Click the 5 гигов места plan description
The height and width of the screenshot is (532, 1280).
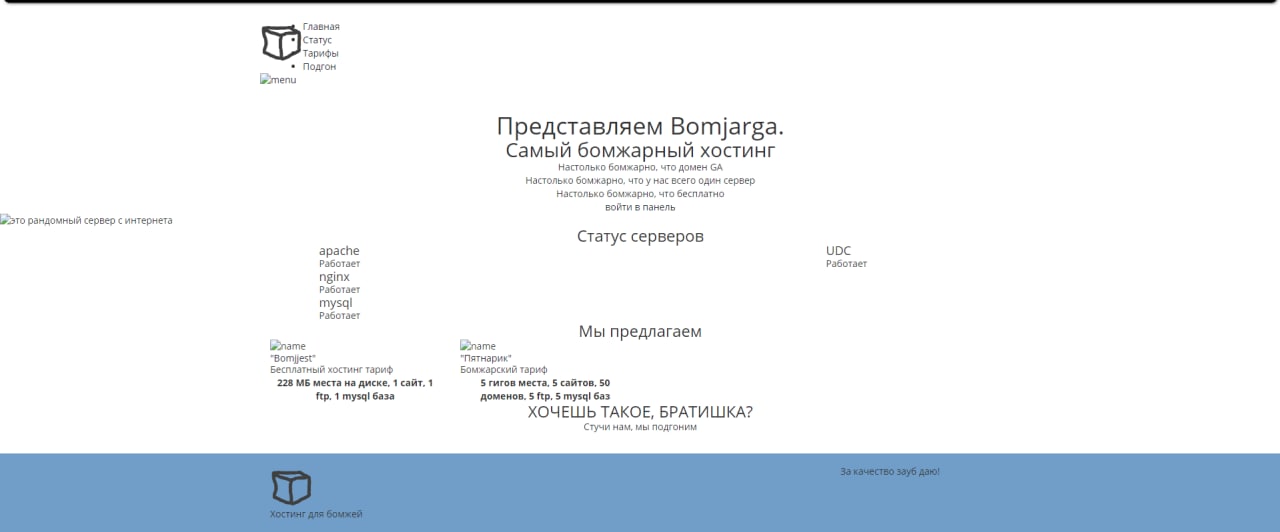tap(545, 389)
